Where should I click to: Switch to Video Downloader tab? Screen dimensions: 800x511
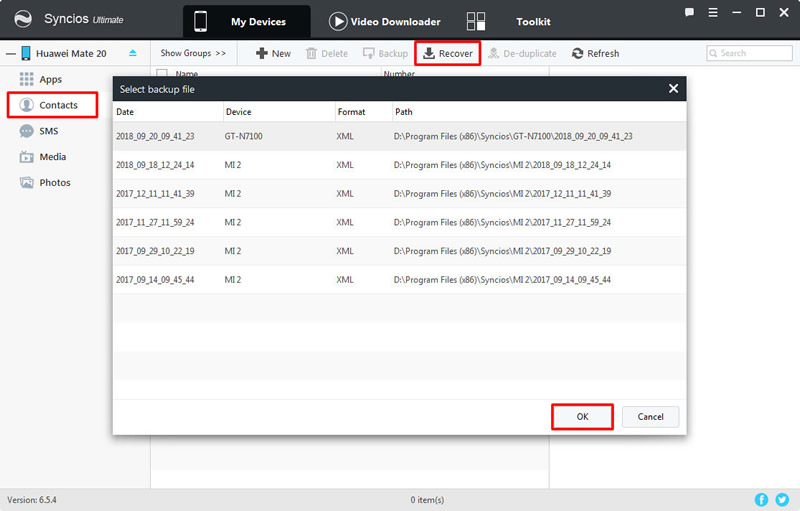[x=385, y=21]
